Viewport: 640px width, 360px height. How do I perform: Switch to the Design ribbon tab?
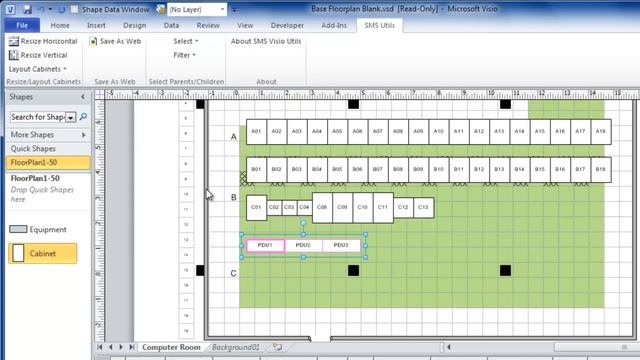[x=135, y=25]
